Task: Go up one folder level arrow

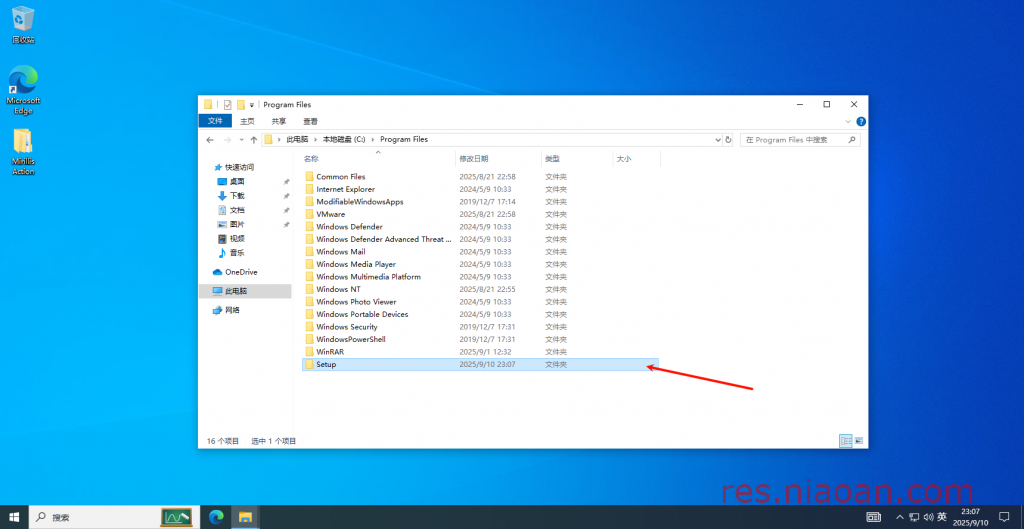Action: [253, 140]
